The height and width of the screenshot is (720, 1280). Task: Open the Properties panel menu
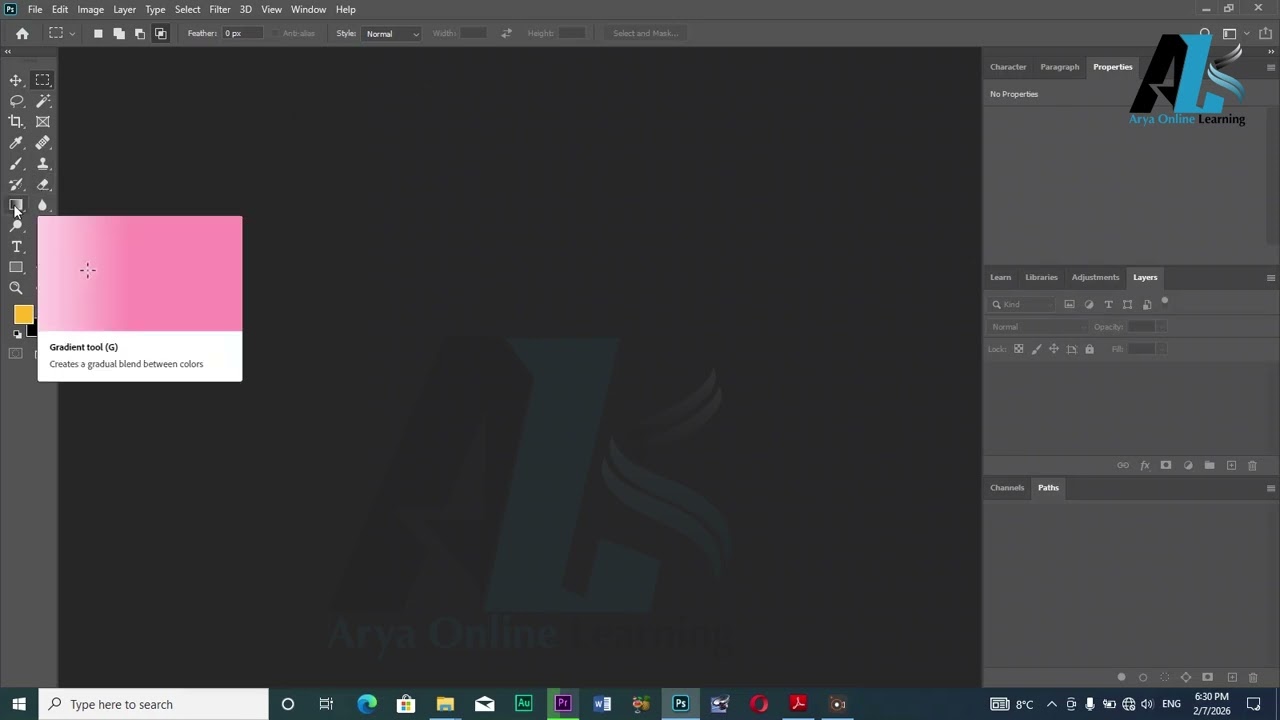[x=1271, y=67]
